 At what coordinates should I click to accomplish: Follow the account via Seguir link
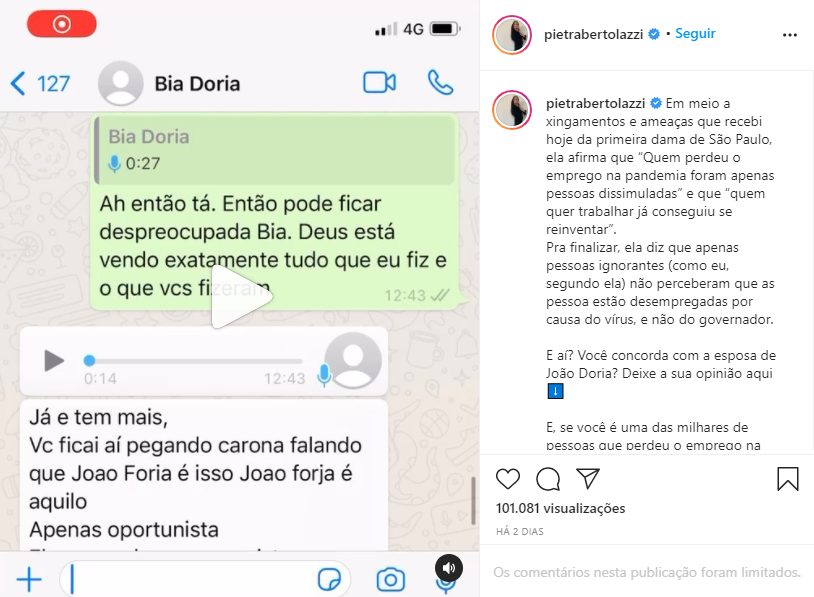pos(695,34)
